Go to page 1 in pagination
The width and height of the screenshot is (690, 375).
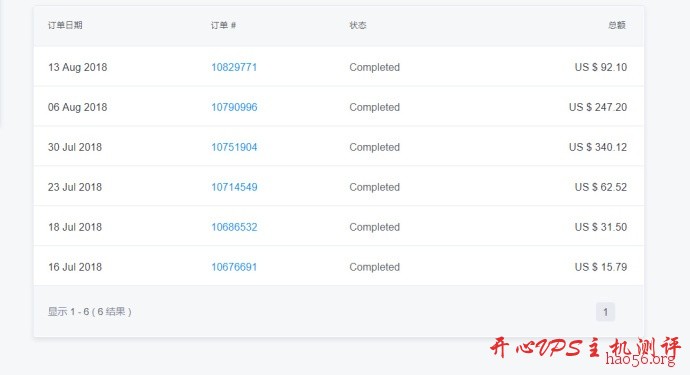tap(606, 312)
